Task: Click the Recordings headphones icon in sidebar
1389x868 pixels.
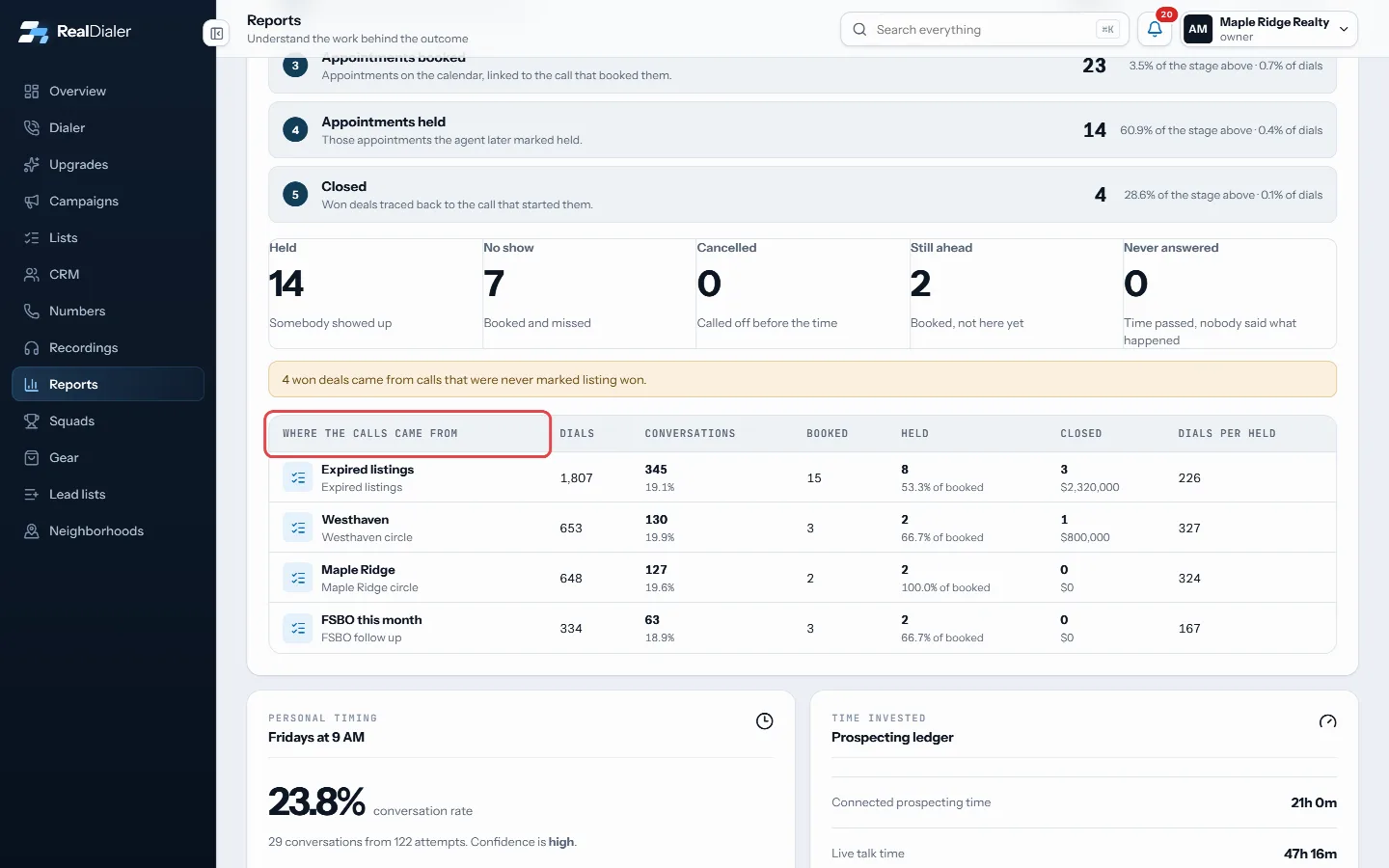Action: point(32,348)
